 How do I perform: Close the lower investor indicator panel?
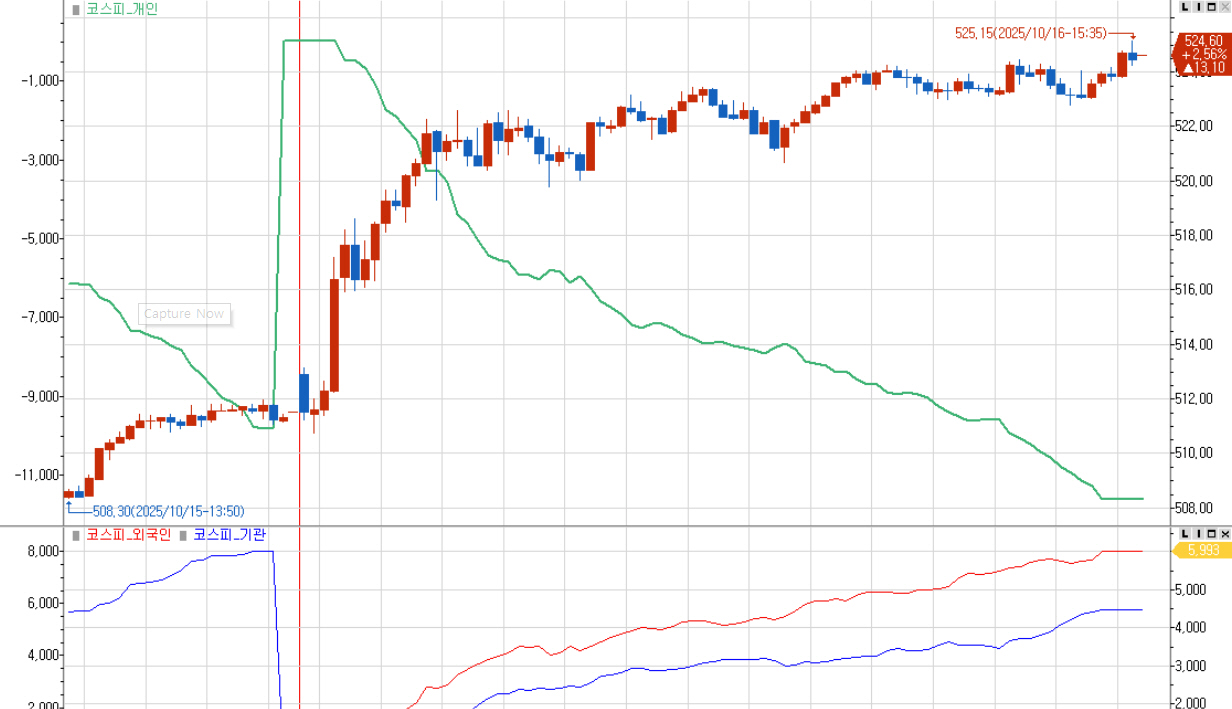click(x=1225, y=533)
